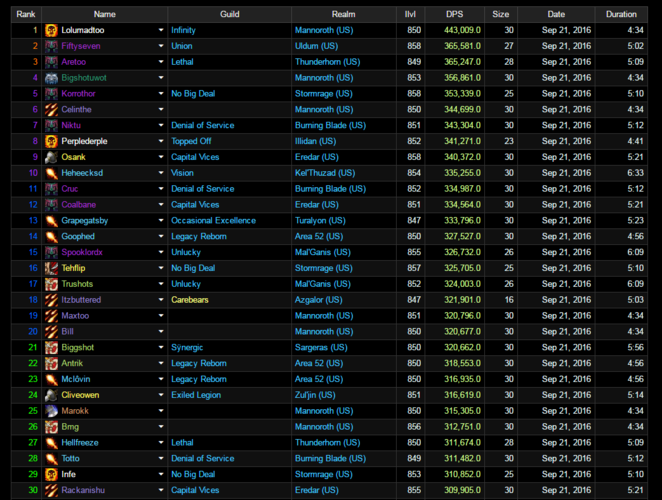This screenshot has height=500, width=662.
Task: Open the Zul'jin (US) realm link
Action: 315,395
